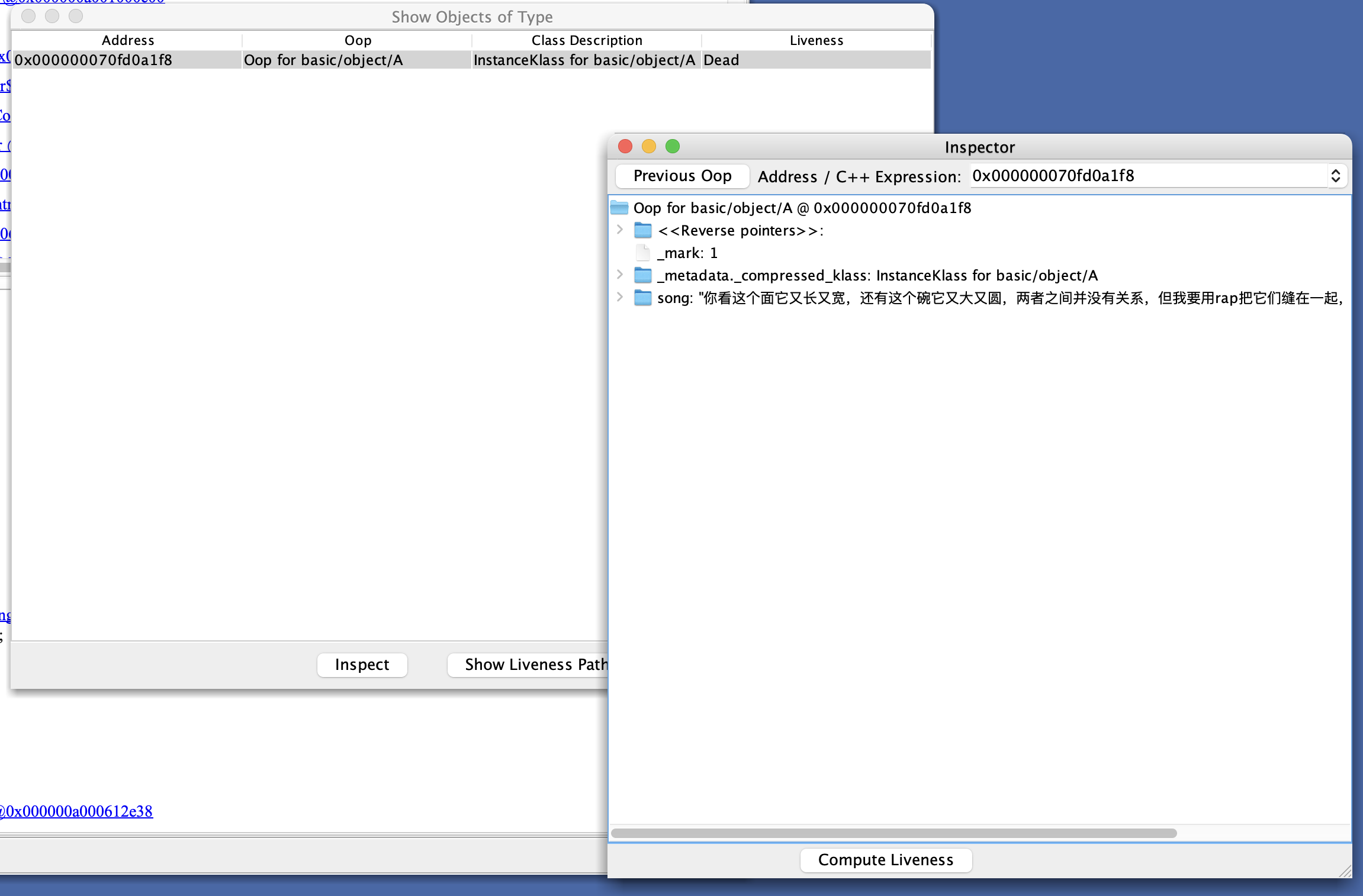This screenshot has width=1363, height=896.
Task: Click the Reverse pointers folder icon
Action: point(642,230)
